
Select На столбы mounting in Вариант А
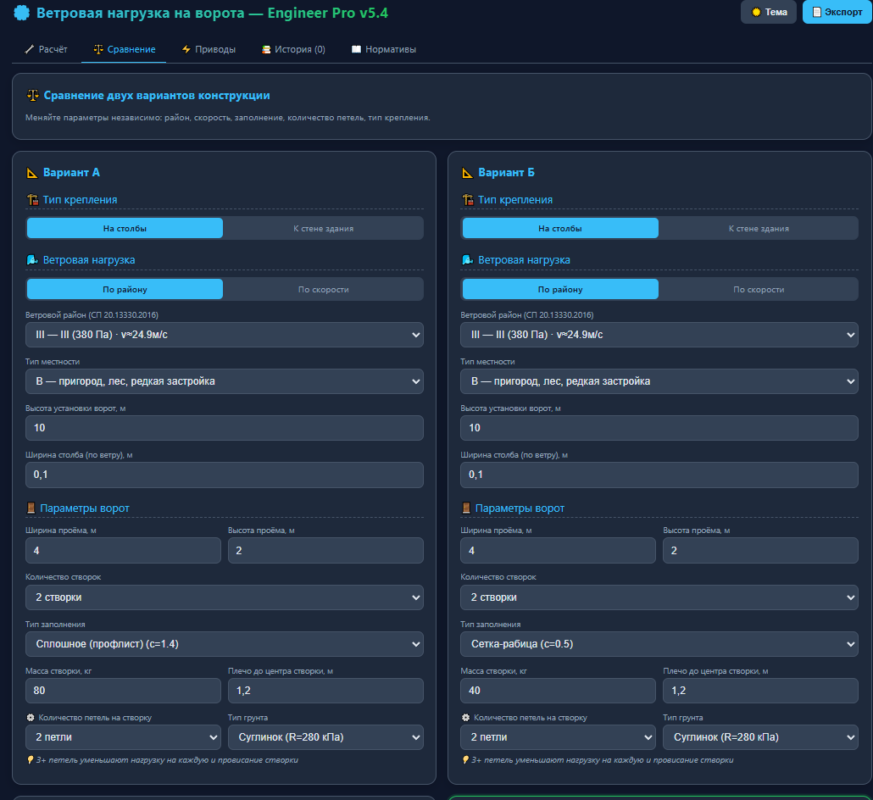[125, 228]
